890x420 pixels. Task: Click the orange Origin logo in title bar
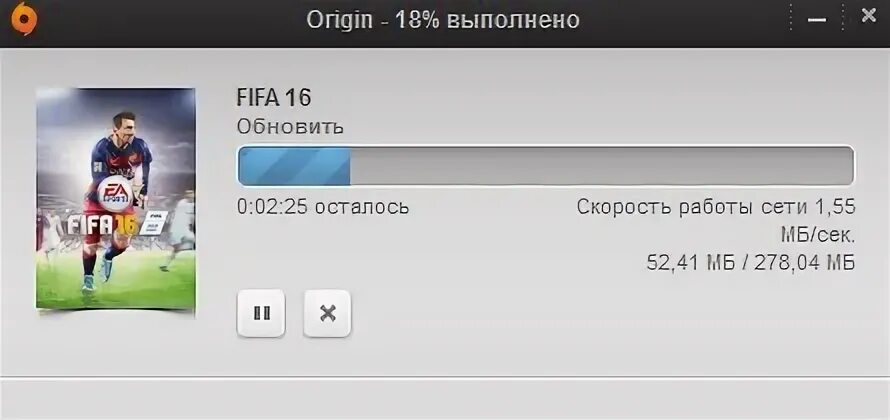tap(25, 19)
